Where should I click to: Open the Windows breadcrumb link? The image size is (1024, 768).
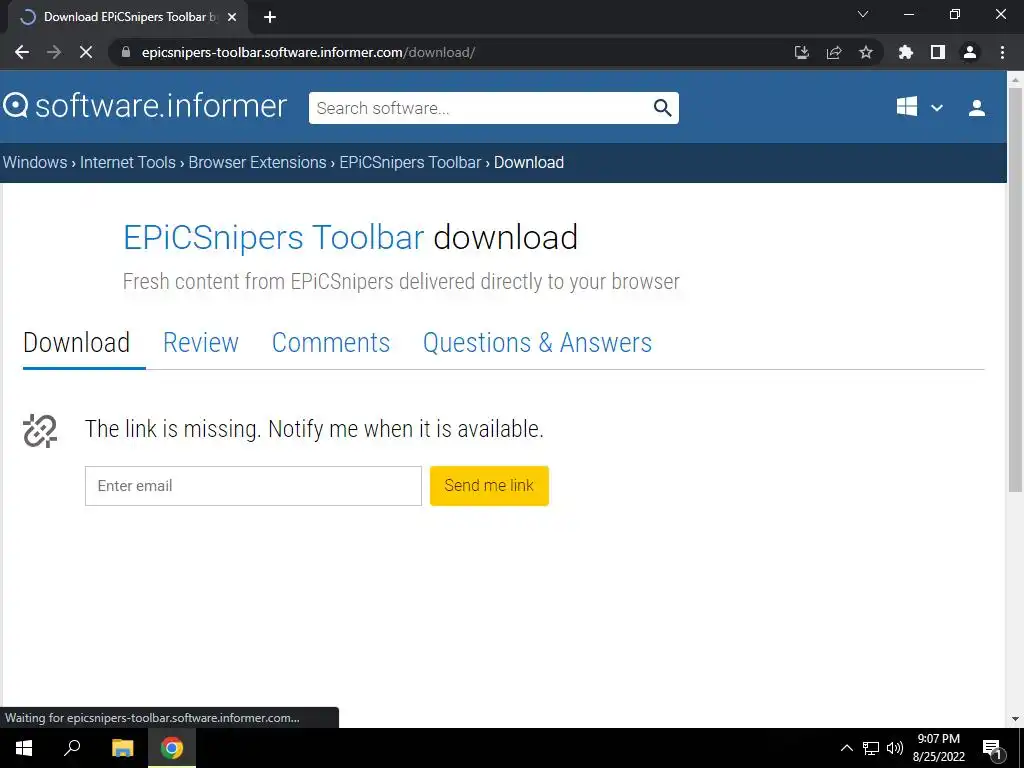click(x=35, y=163)
